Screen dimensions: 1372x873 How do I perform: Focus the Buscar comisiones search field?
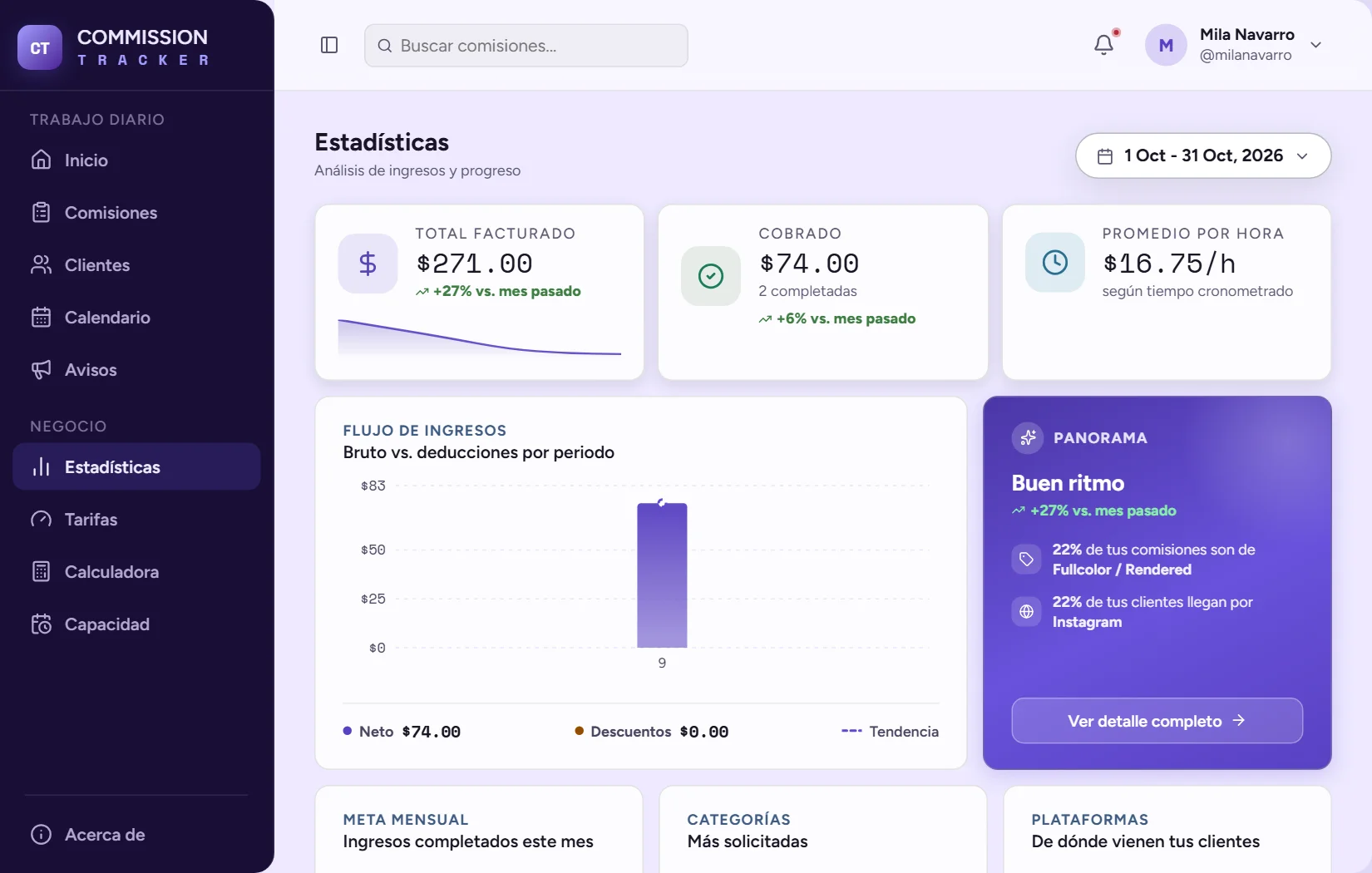[x=526, y=46]
